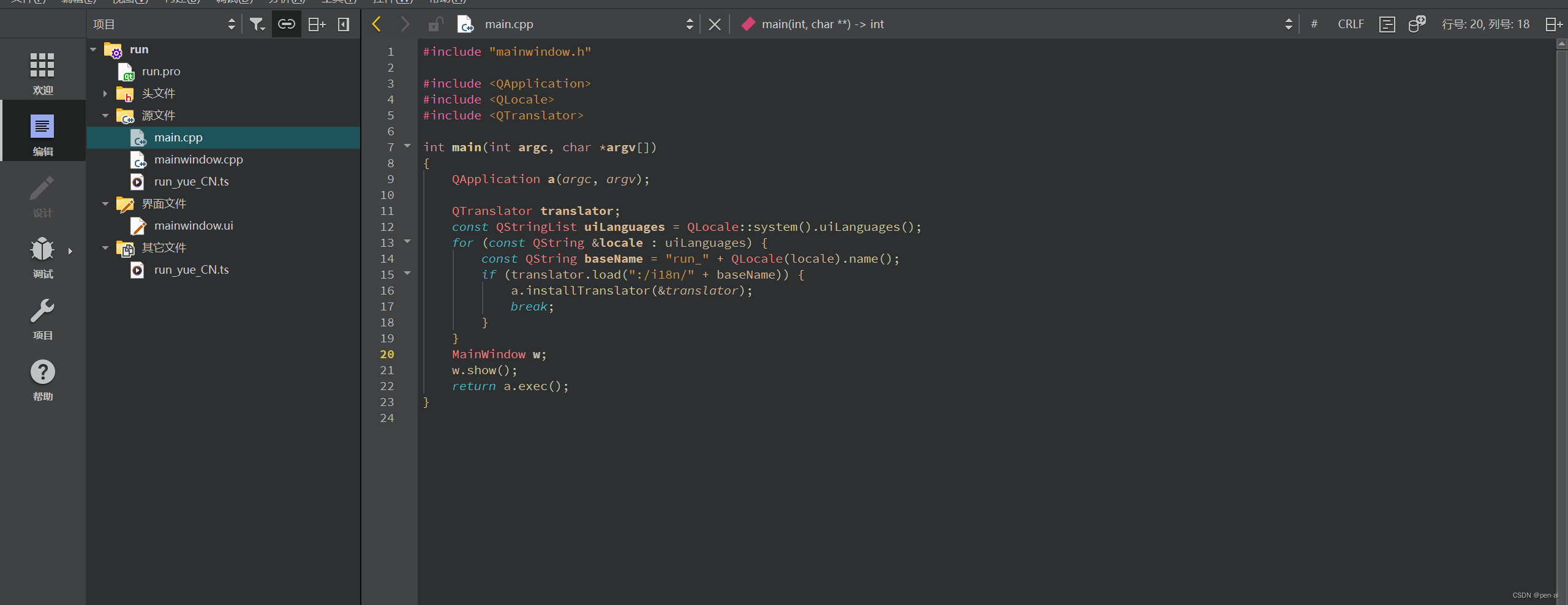Screen dimensions: 1568x605
Task: Expand the Debug mode side arrow
Action: (70, 251)
